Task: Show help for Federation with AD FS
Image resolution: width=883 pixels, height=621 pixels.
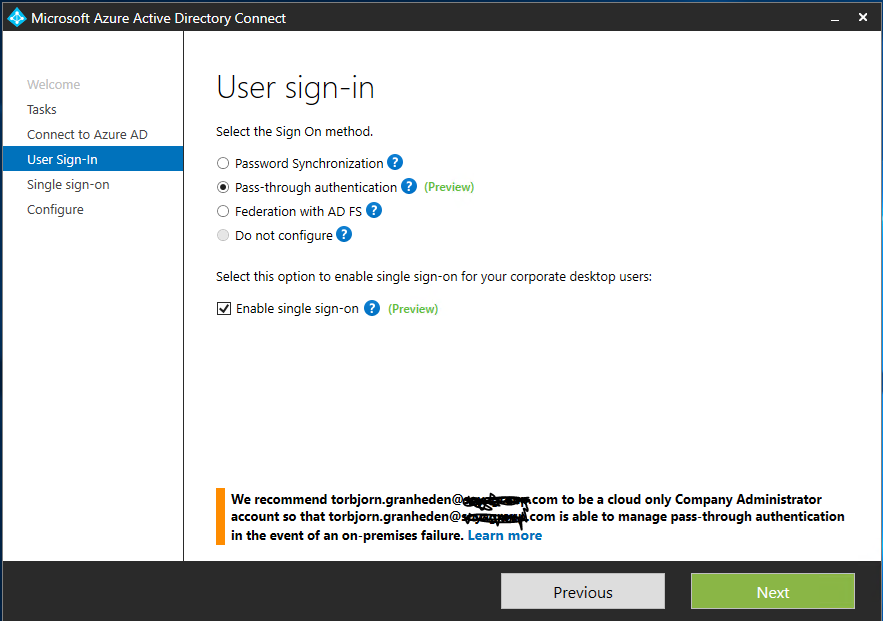Action: click(x=374, y=211)
